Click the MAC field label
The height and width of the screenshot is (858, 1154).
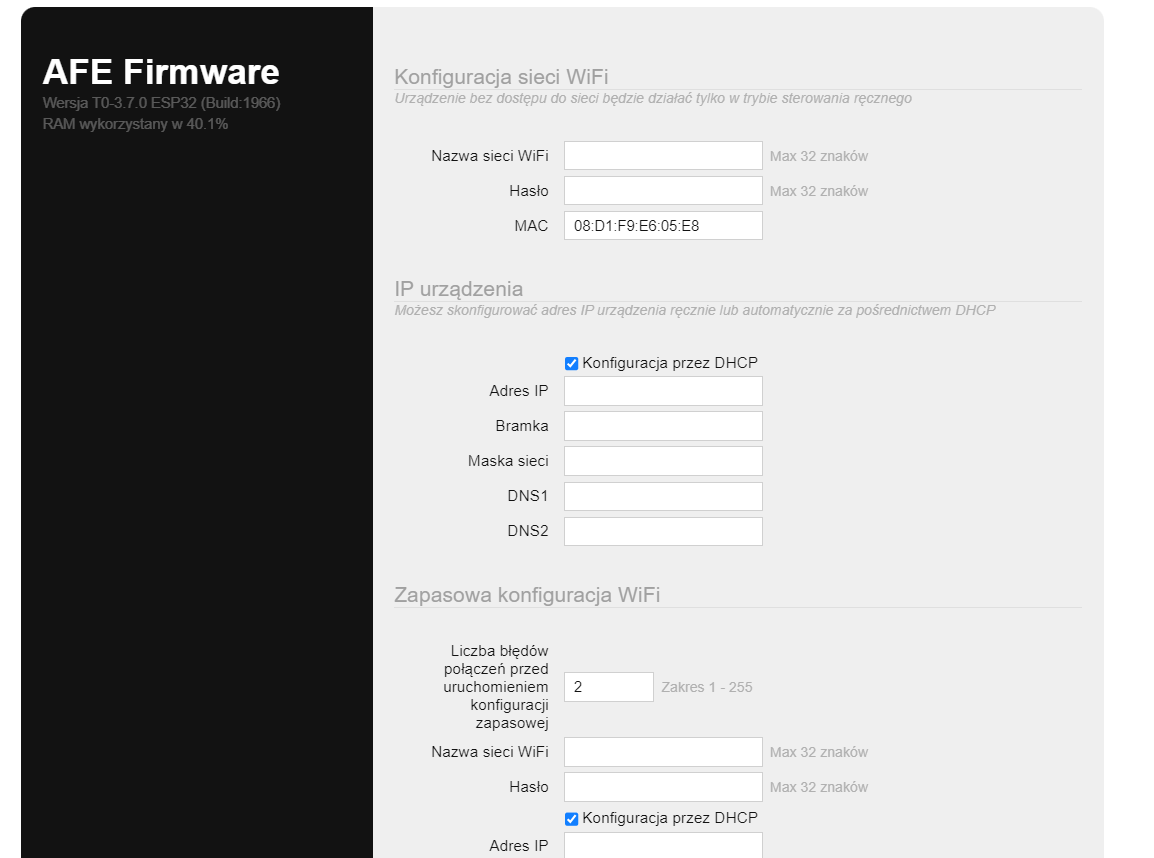[531, 226]
